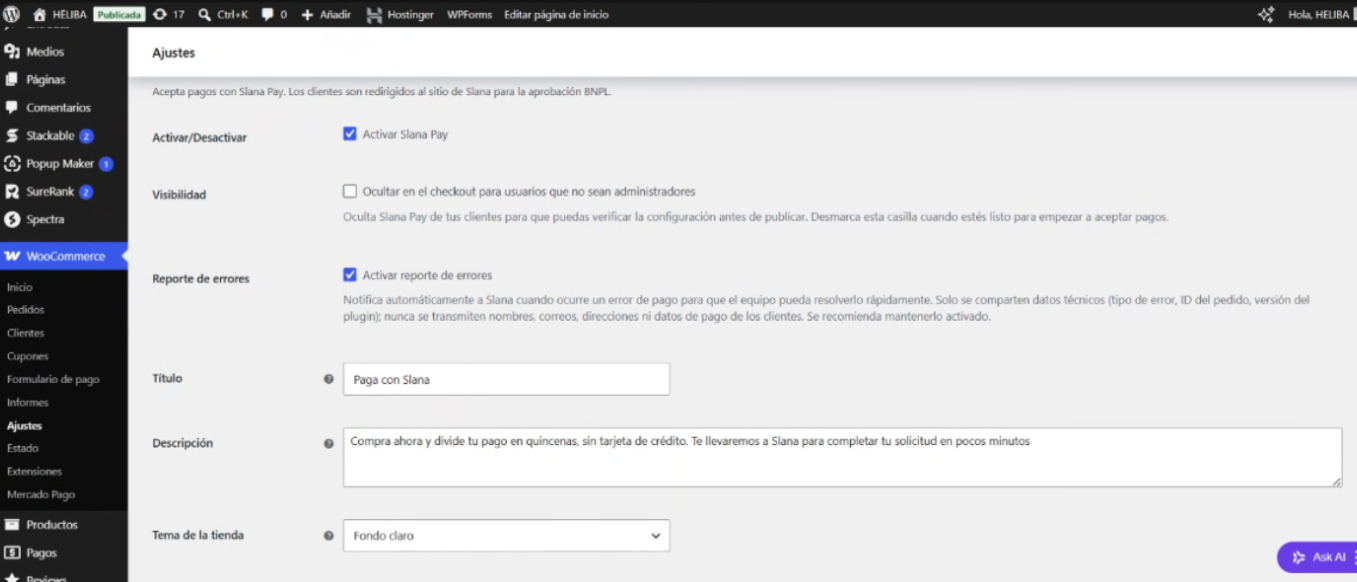Click the SureRank notification badge
Image resolution: width=1357 pixels, height=582 pixels.
click(x=86, y=191)
